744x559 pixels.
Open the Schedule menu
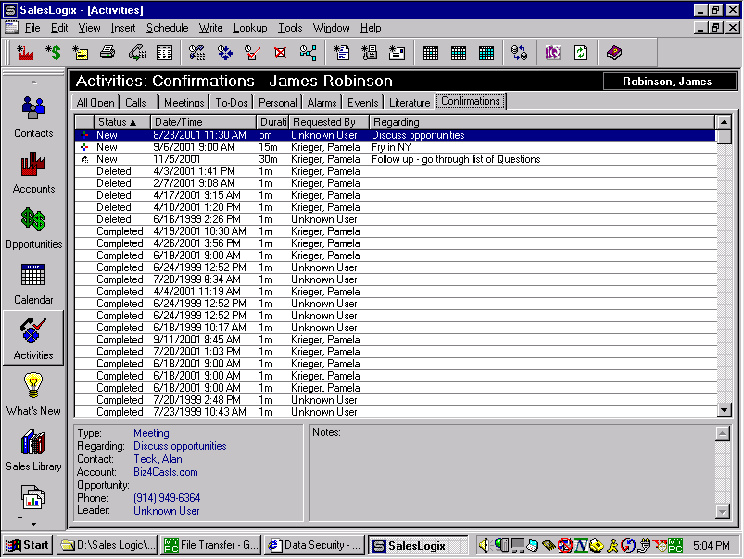pyautogui.click(x=167, y=28)
